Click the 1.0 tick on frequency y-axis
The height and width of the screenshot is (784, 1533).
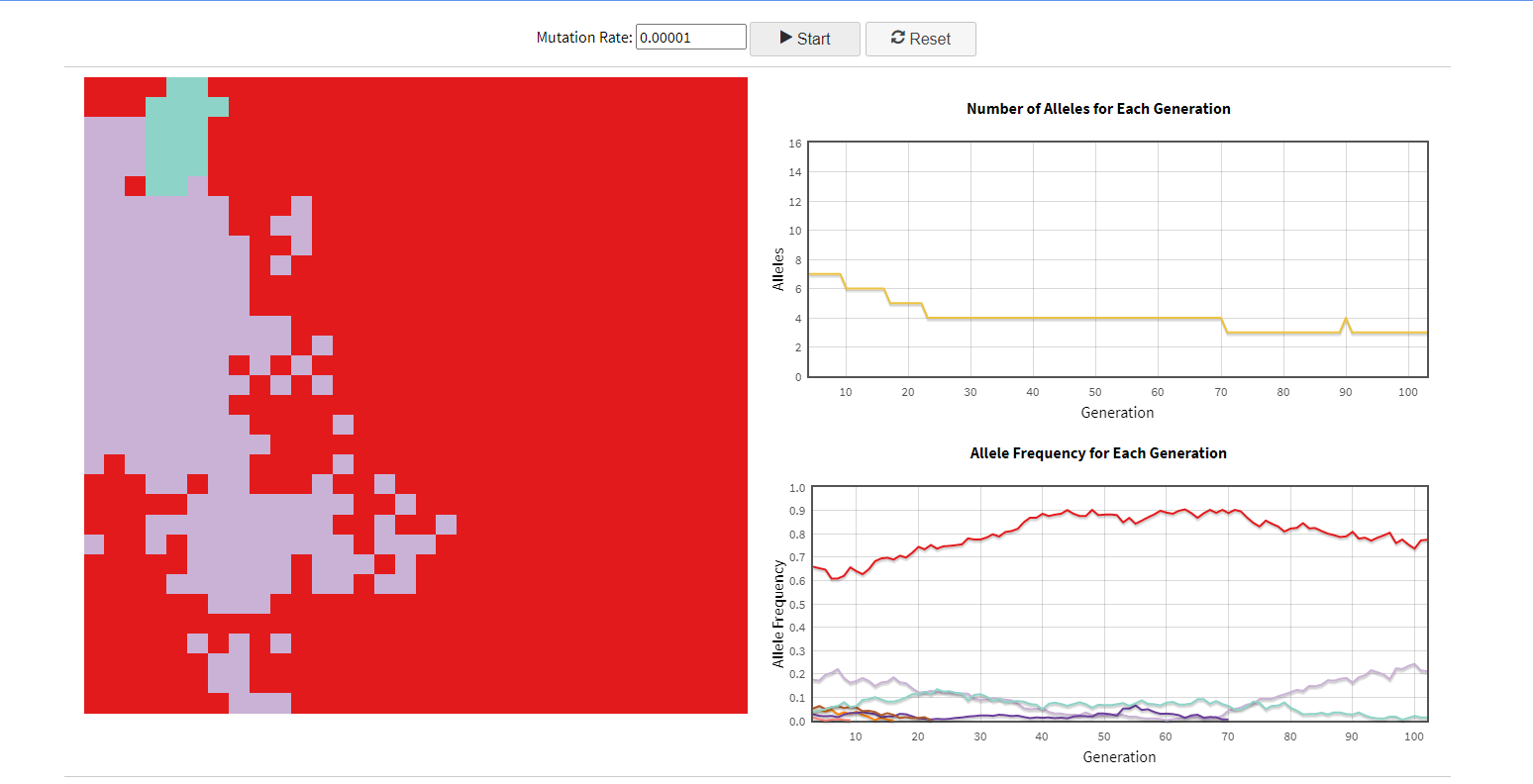click(797, 488)
